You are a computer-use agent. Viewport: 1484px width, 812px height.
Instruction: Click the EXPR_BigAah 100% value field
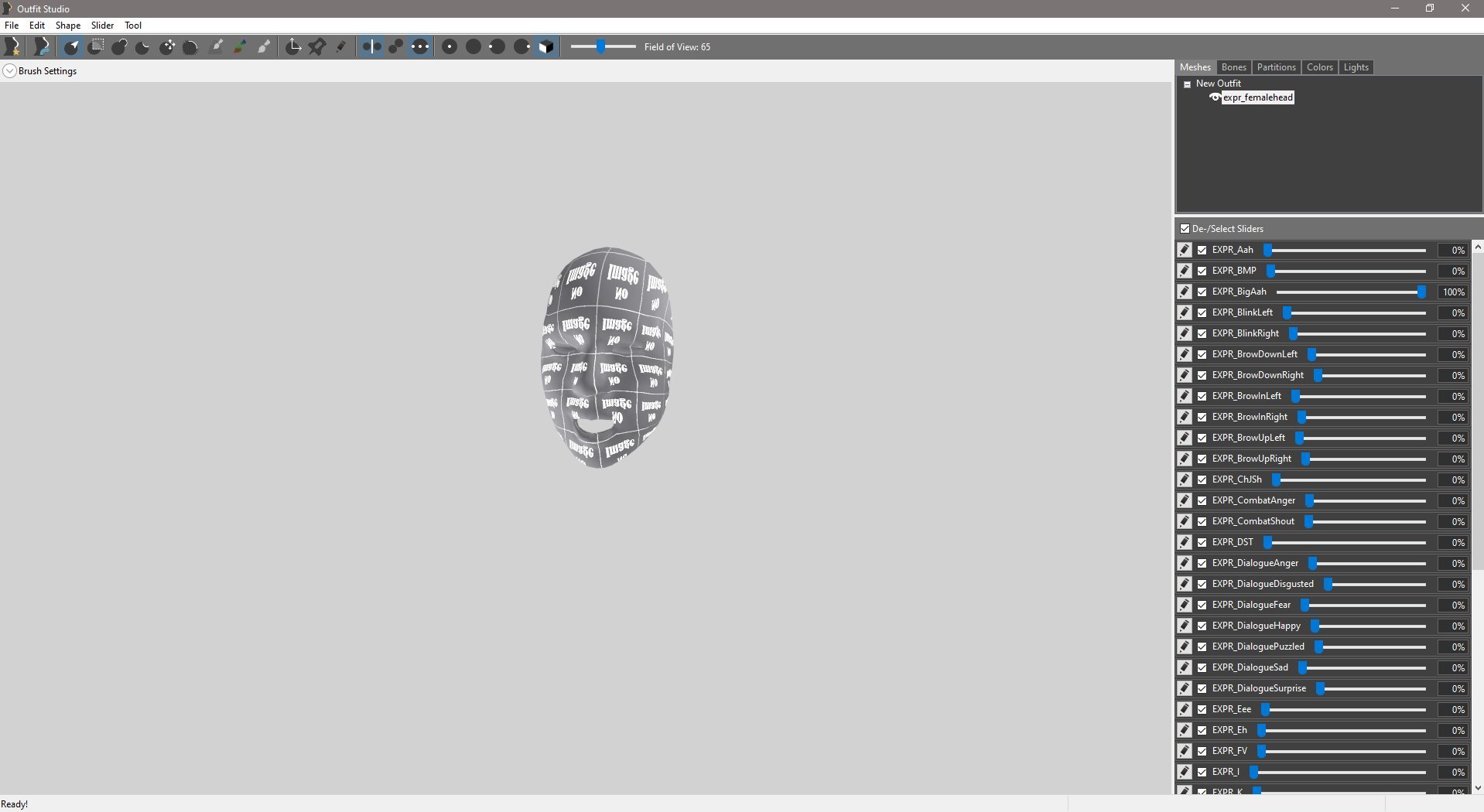coord(1453,292)
